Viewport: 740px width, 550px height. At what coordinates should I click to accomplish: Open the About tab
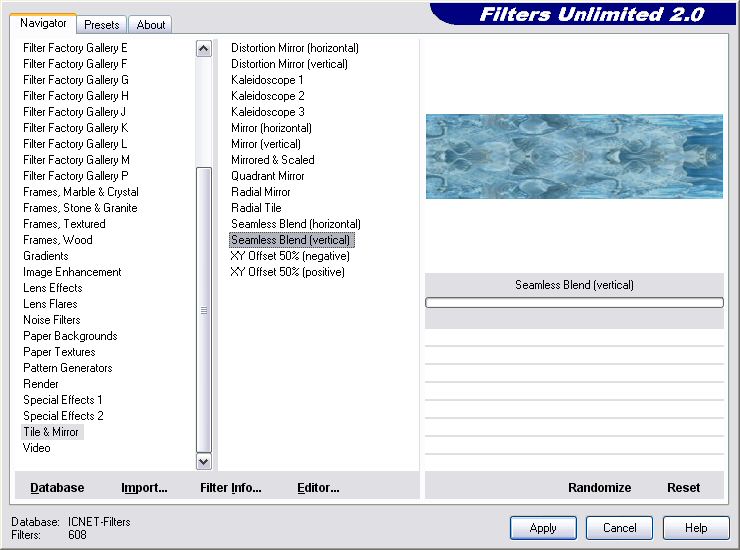pos(151,25)
